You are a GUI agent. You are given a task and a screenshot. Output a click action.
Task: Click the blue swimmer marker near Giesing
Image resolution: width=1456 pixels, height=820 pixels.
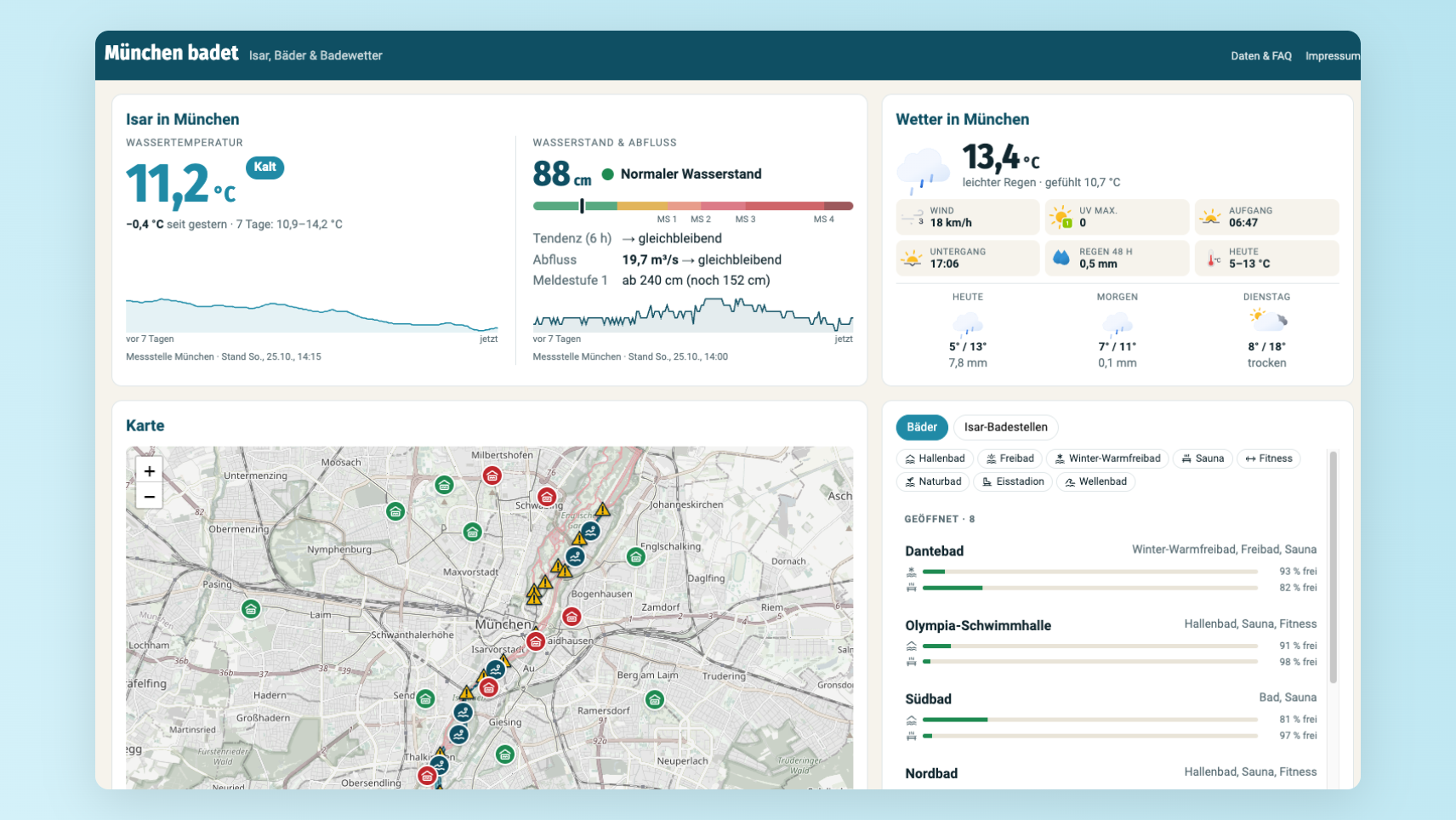click(x=463, y=712)
